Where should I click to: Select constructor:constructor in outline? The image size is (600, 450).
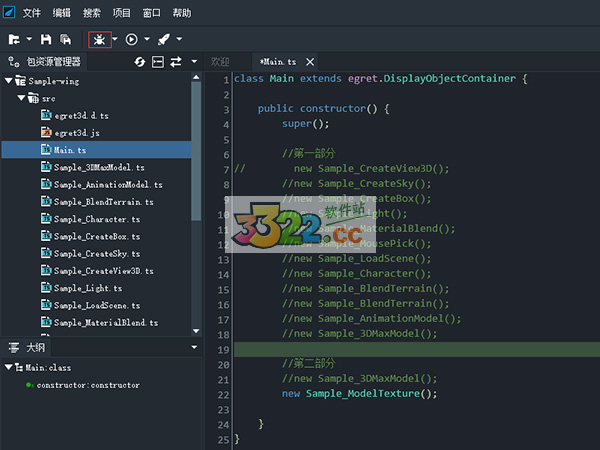(x=88, y=385)
